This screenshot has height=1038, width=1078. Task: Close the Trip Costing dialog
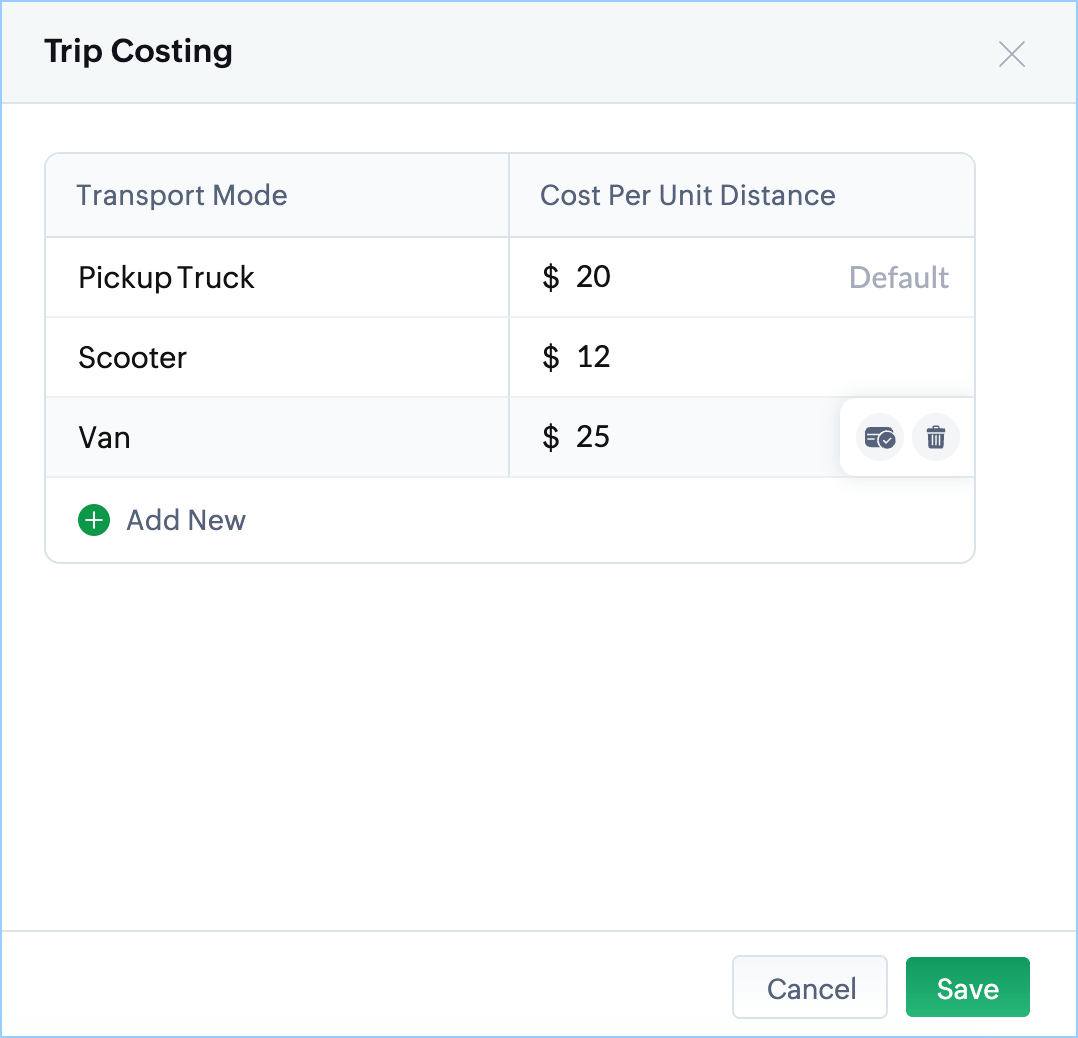click(1012, 54)
